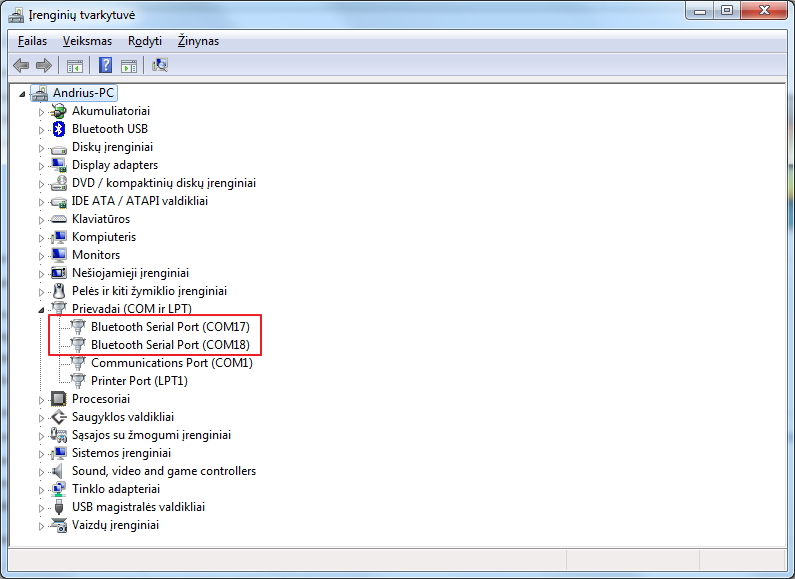Click the Communications Port (COM1) icon
The image size is (795, 579).
[x=78, y=363]
